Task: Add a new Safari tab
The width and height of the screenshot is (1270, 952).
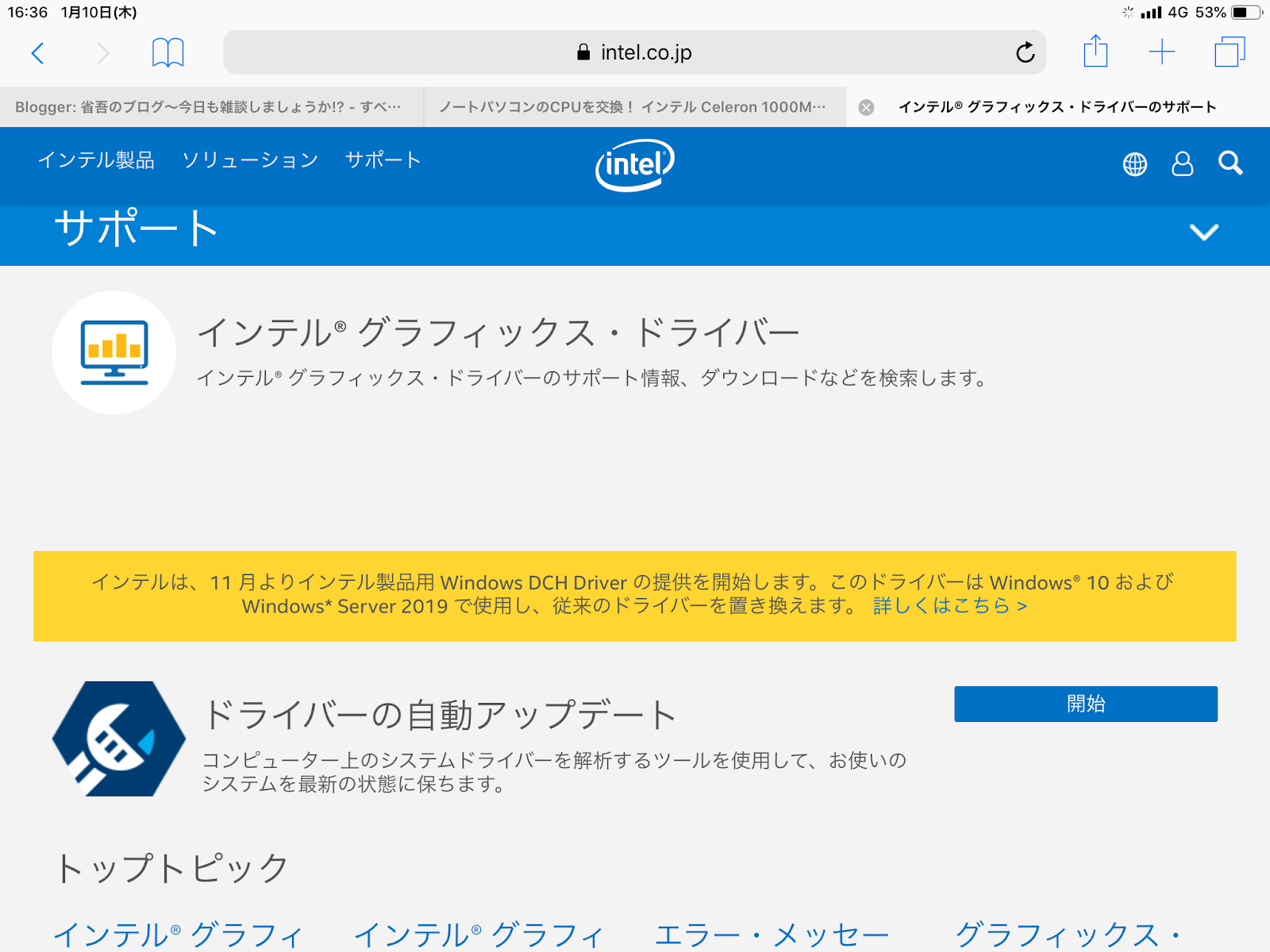Action: click(x=1161, y=52)
